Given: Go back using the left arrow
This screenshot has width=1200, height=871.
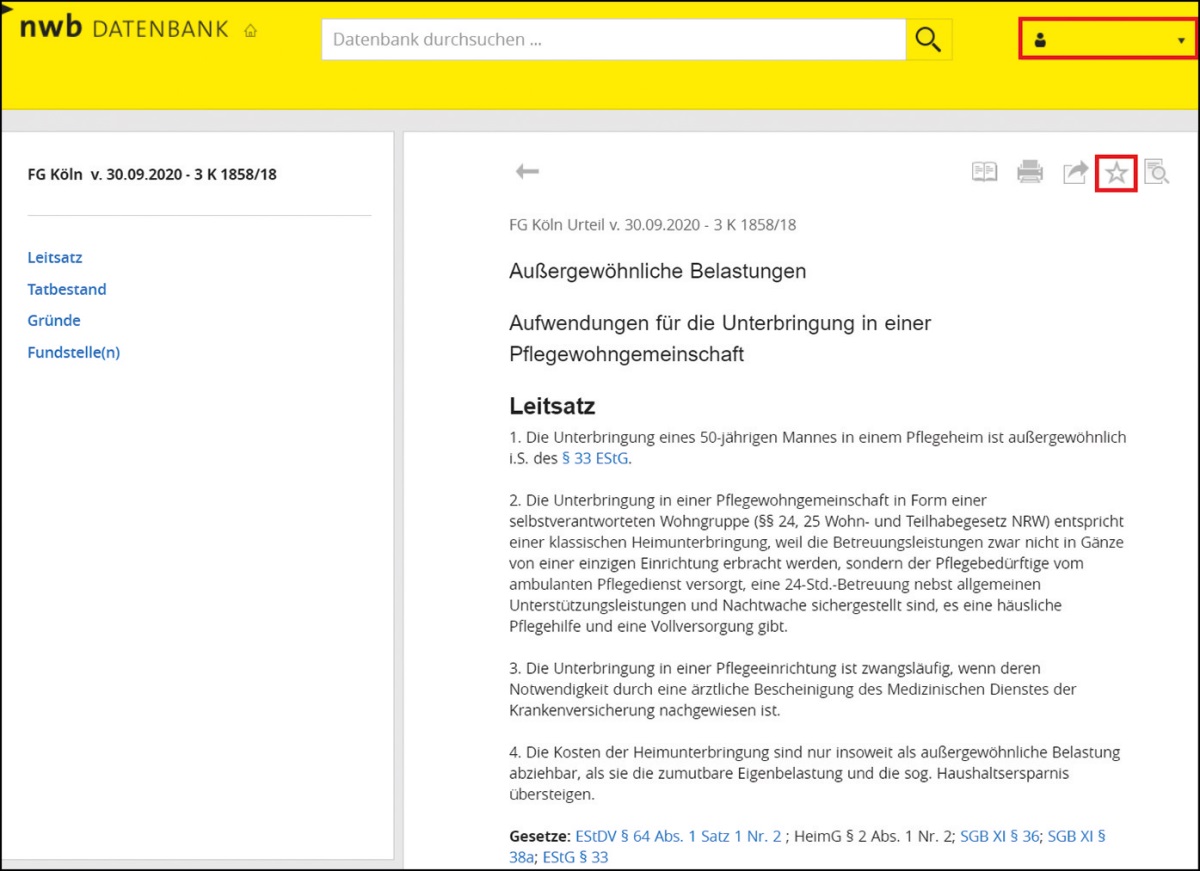Looking at the screenshot, I should (x=527, y=172).
